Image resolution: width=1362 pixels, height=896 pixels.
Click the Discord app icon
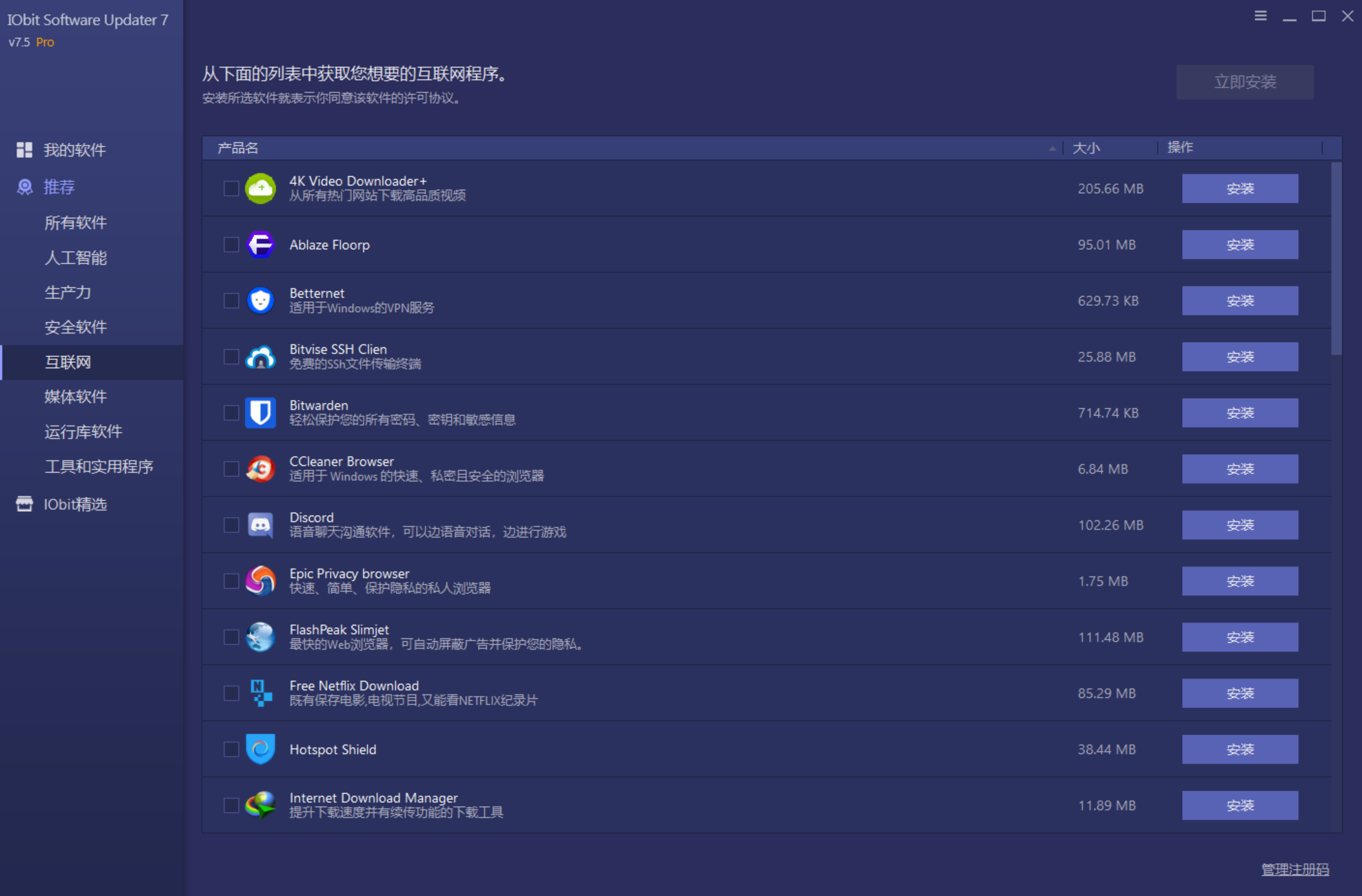point(261,525)
